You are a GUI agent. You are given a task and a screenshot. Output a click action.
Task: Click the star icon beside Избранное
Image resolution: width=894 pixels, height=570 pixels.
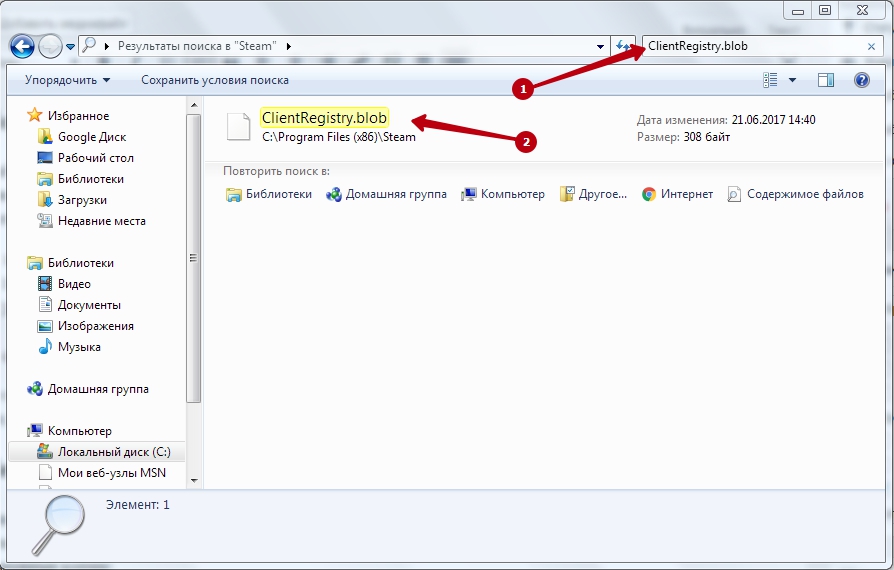pos(35,115)
